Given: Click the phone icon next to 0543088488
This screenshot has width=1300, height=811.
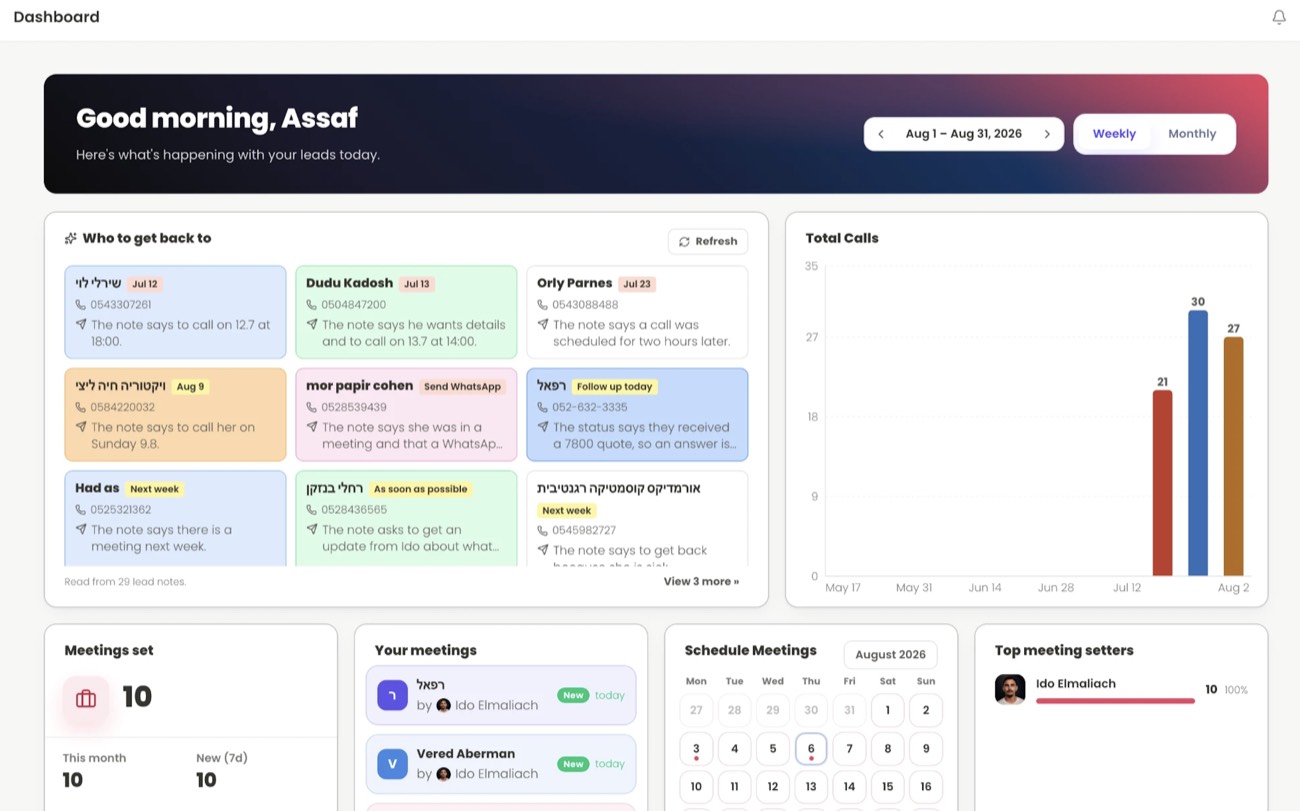Looking at the screenshot, I should tap(543, 305).
